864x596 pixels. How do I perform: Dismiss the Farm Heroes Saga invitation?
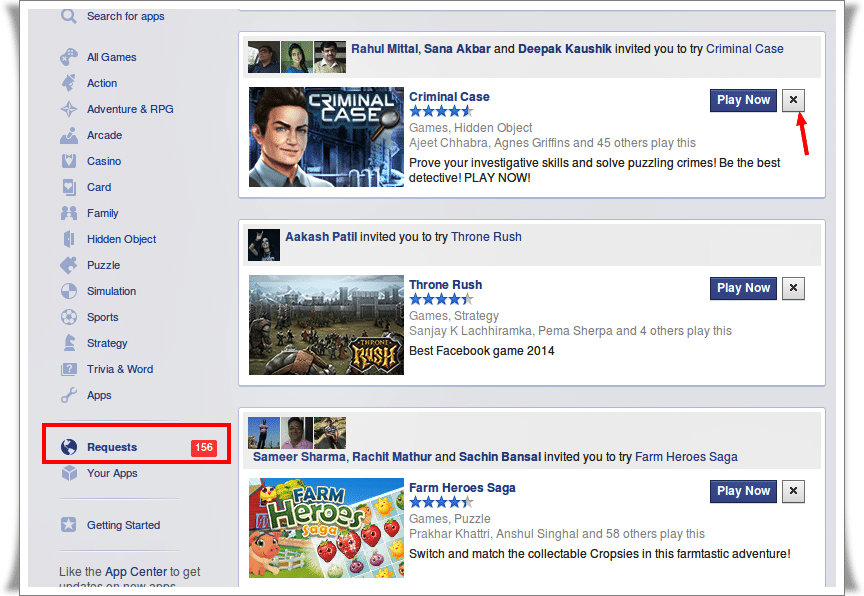click(793, 491)
